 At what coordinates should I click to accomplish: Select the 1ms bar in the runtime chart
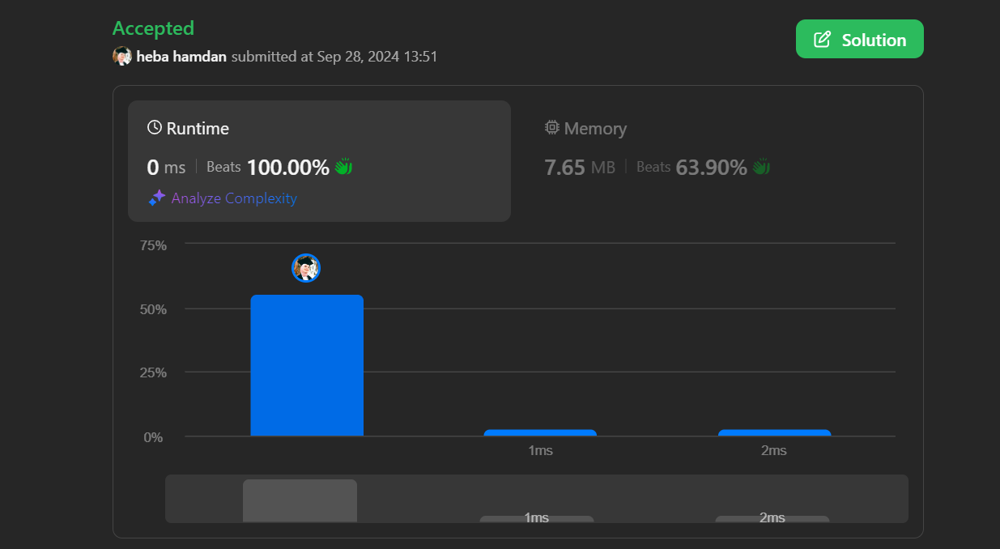540,433
